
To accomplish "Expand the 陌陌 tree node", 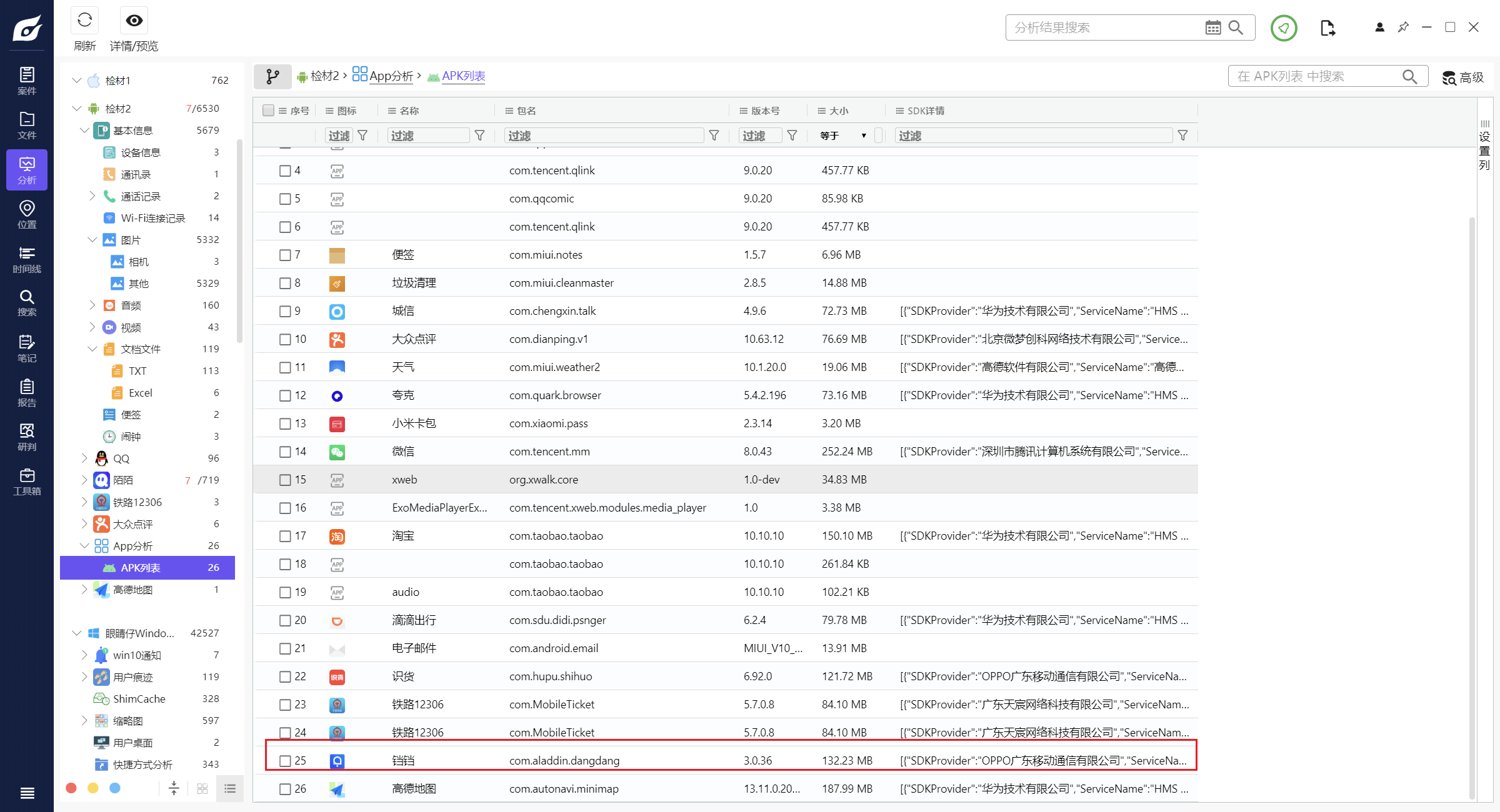I will (x=84, y=480).
